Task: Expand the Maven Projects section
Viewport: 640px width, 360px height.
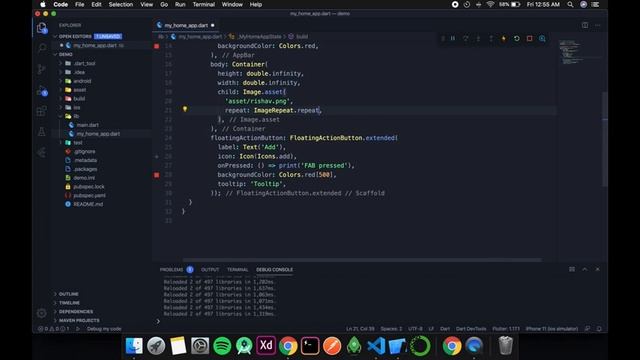Action: pos(79,320)
